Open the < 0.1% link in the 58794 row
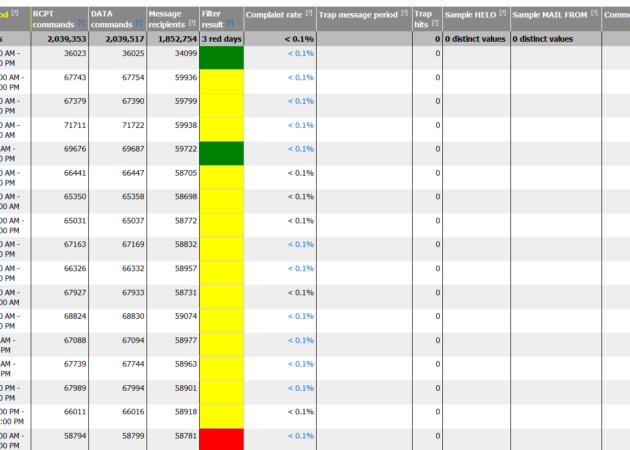The height and width of the screenshot is (450, 630). pos(301,436)
